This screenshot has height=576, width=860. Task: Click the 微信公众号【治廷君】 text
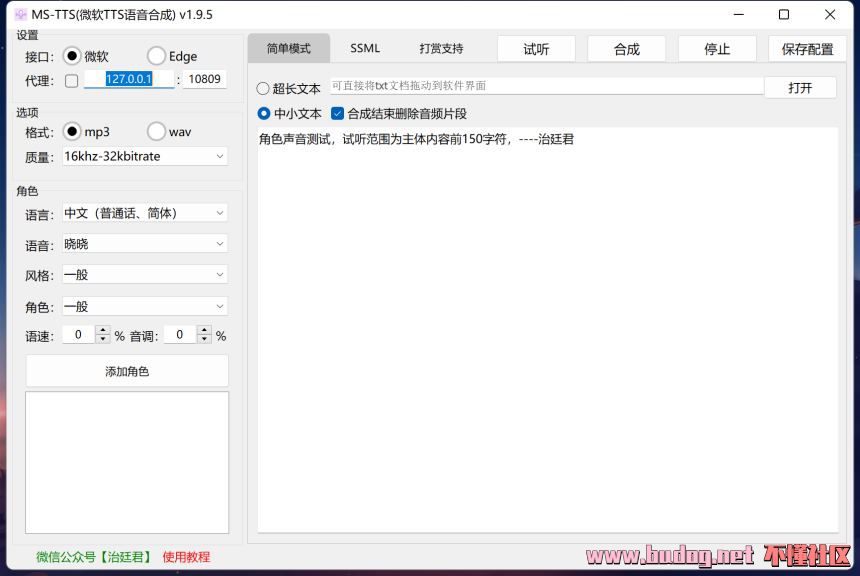[93, 557]
